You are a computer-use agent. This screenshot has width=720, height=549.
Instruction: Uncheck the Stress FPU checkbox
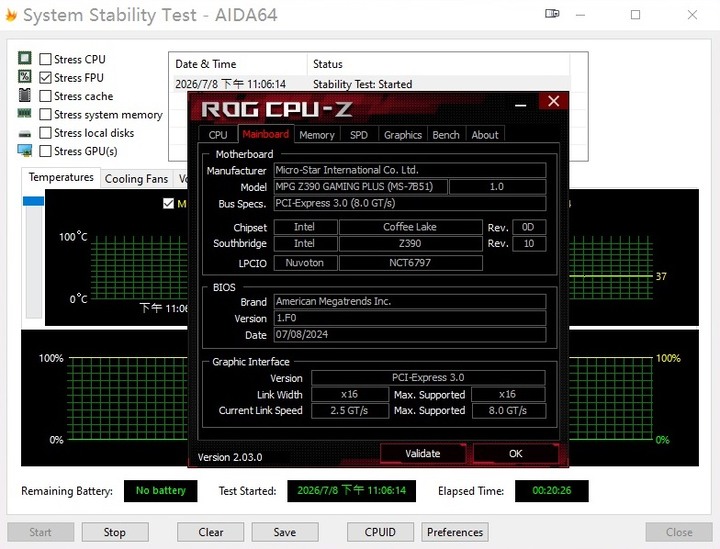[x=45, y=78]
